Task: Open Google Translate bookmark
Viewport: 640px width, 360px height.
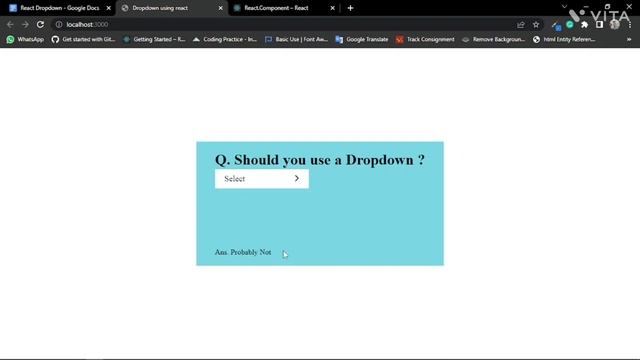Action: coord(362,39)
